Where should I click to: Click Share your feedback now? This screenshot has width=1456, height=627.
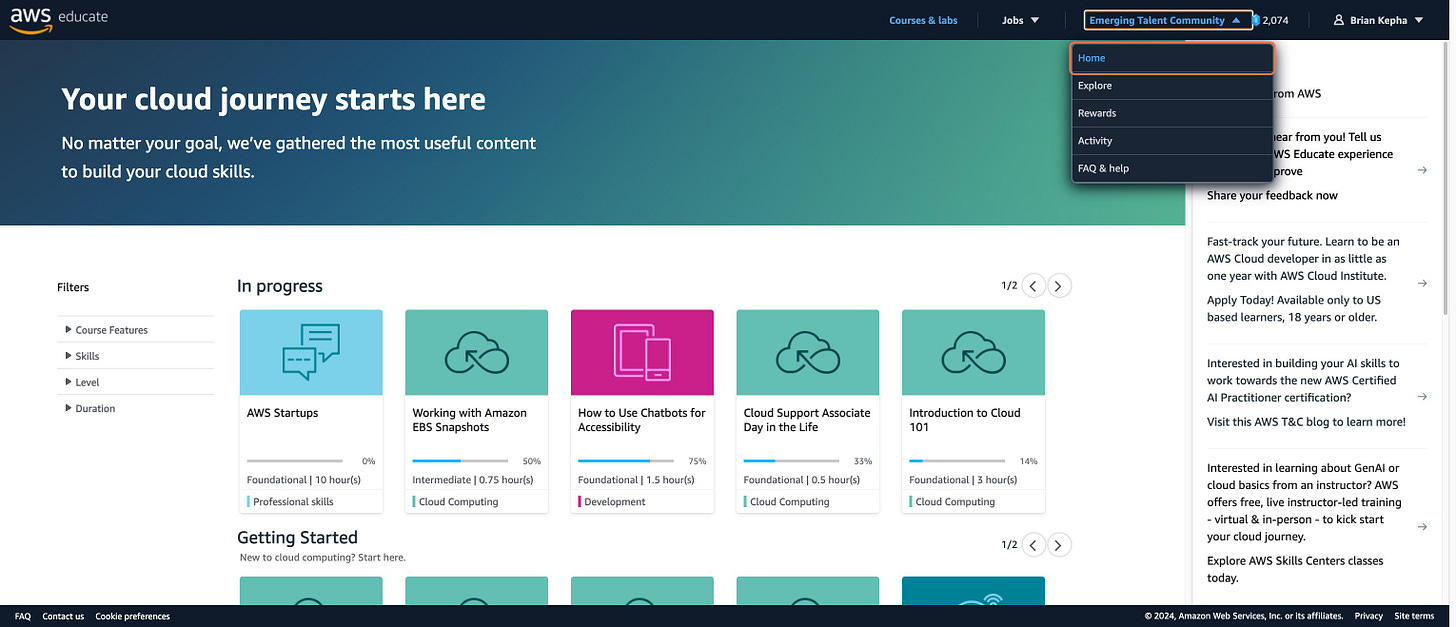click(x=1272, y=195)
